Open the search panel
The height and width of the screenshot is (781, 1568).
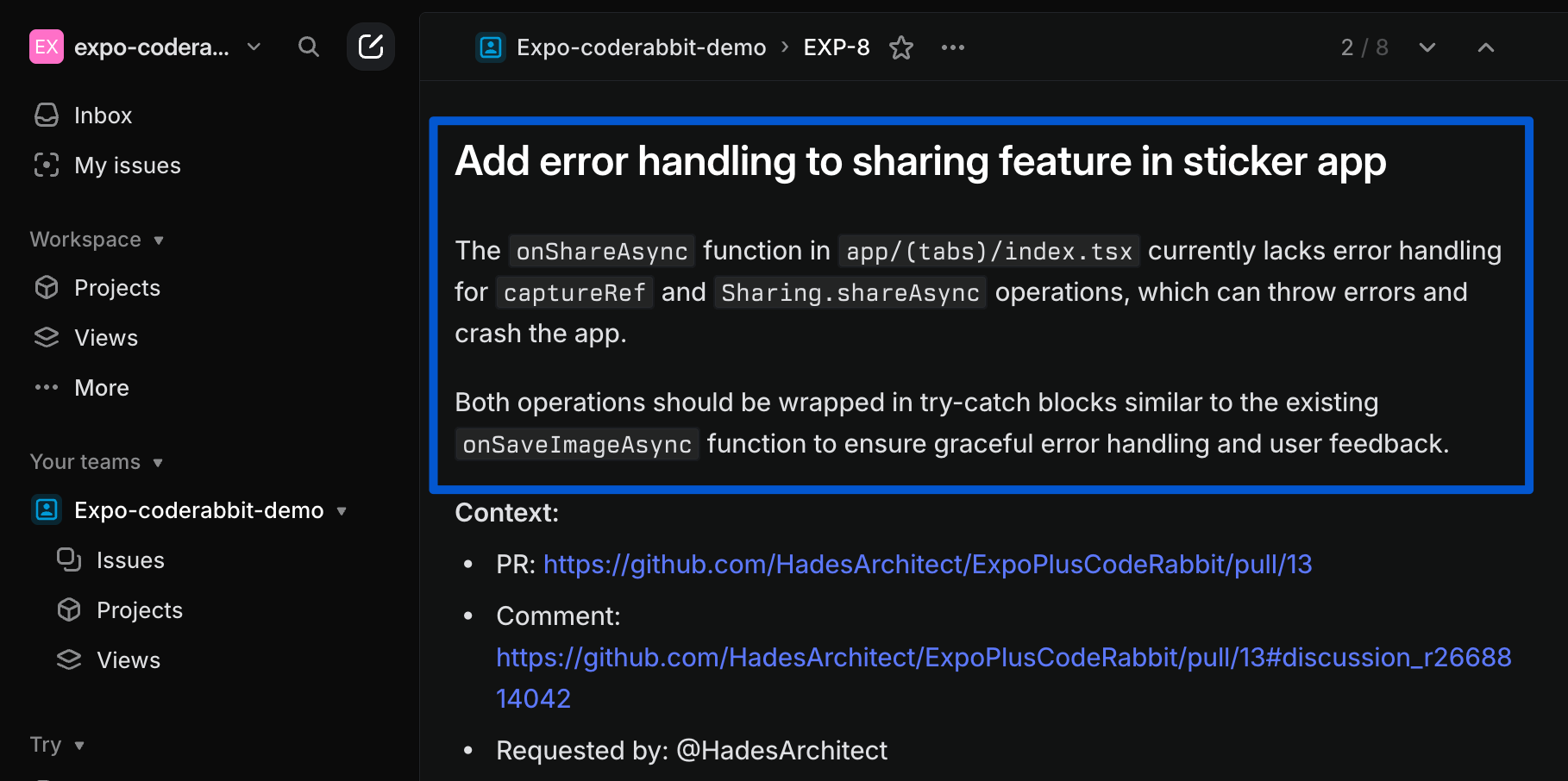[308, 47]
